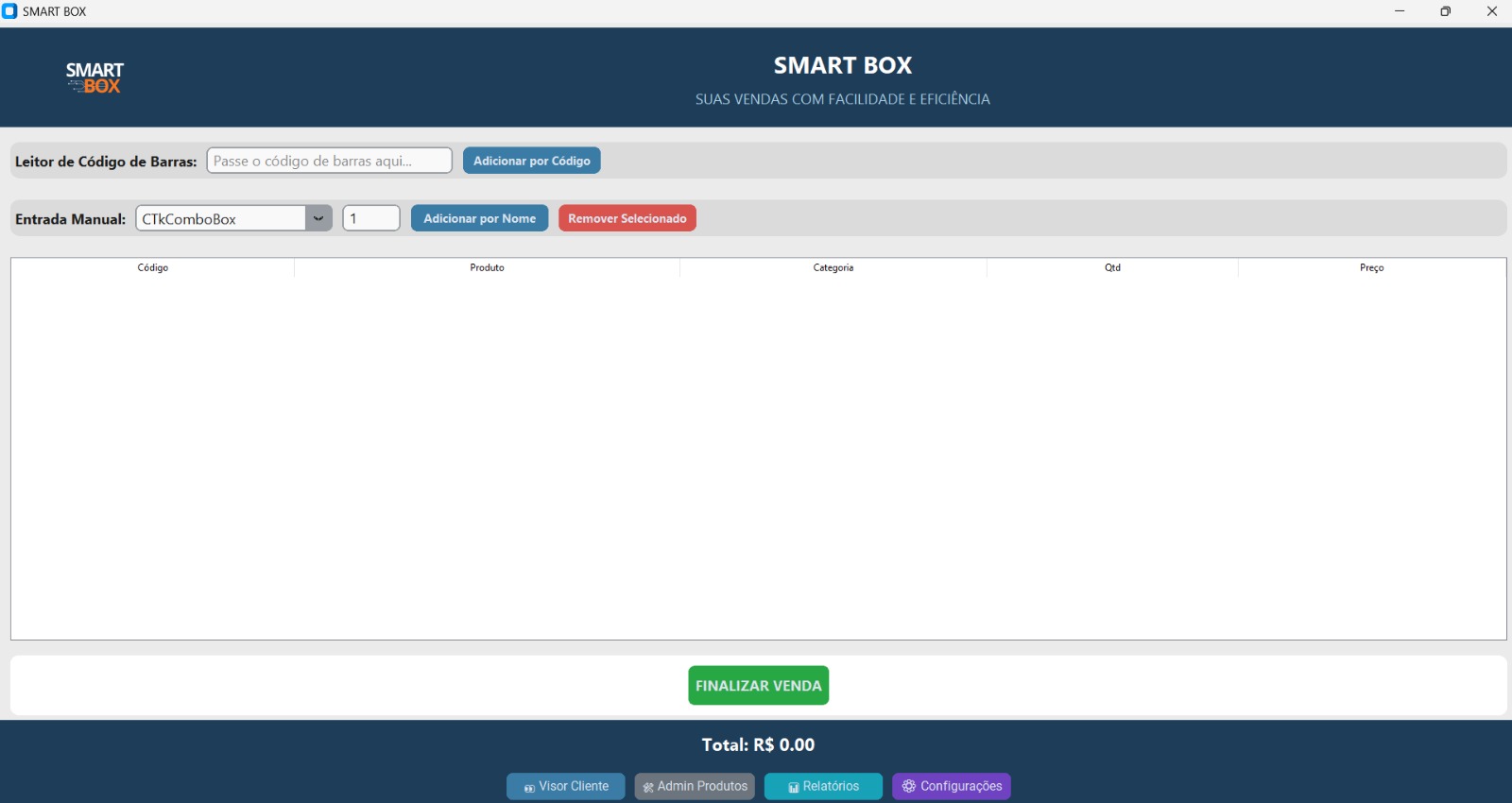Open the Visor Cliente customer display
The height and width of the screenshot is (803, 1512).
[x=565, y=786]
